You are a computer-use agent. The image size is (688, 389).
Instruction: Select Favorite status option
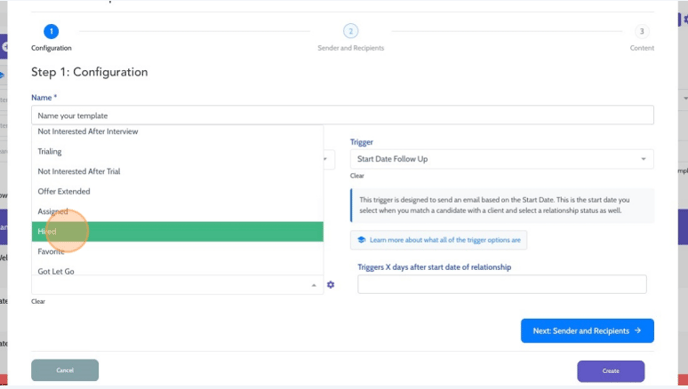[177, 251]
